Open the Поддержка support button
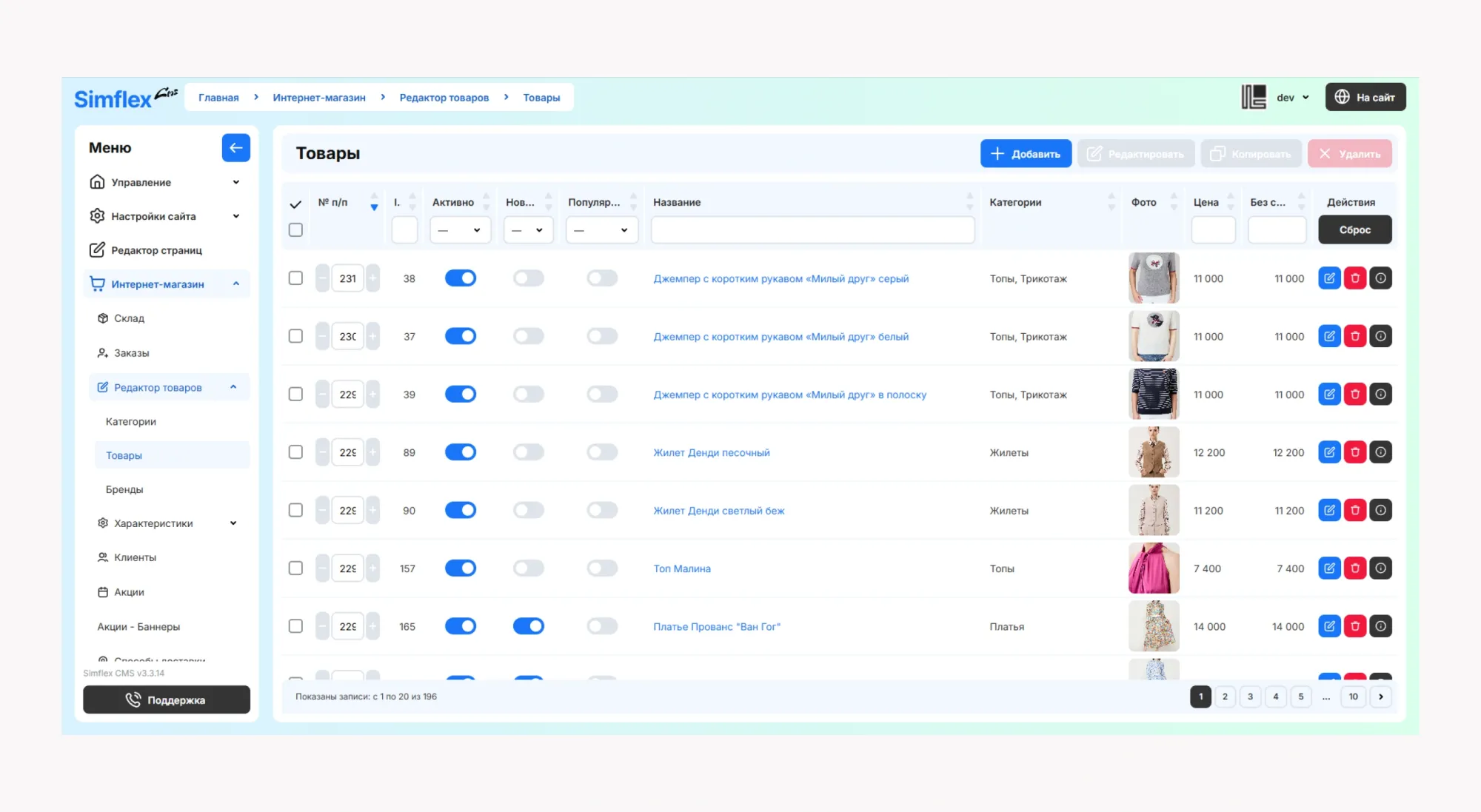Screen dimensions: 1481x812 [x=166, y=699]
